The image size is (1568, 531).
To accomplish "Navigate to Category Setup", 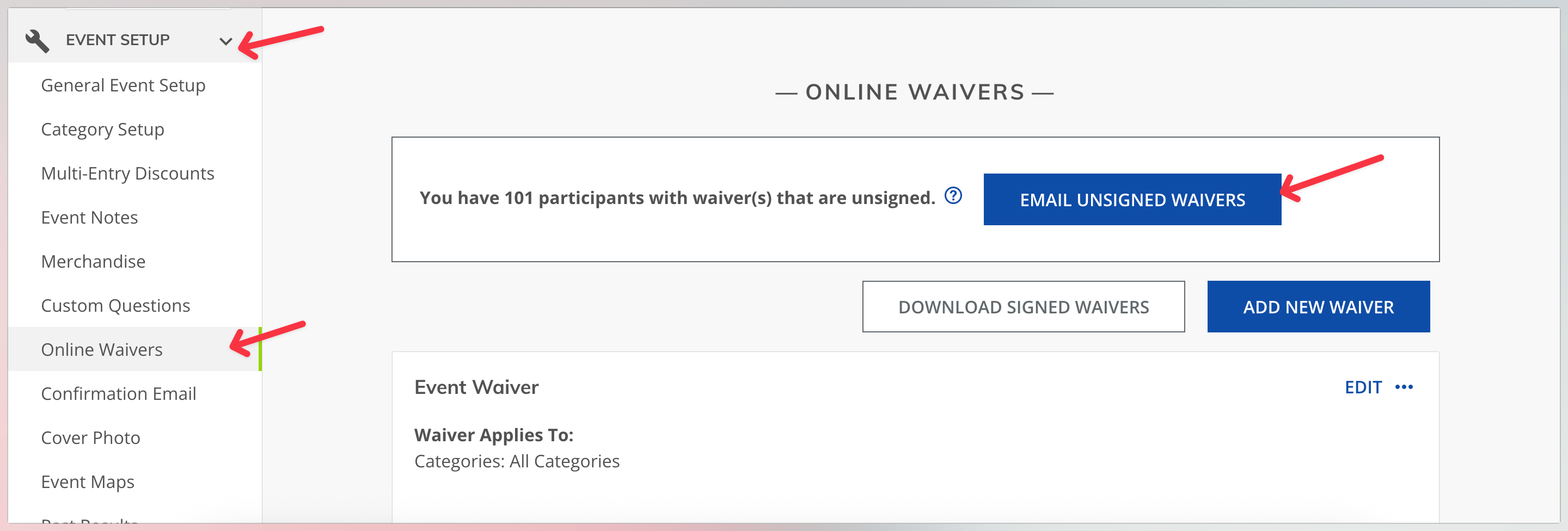I will pos(102,129).
